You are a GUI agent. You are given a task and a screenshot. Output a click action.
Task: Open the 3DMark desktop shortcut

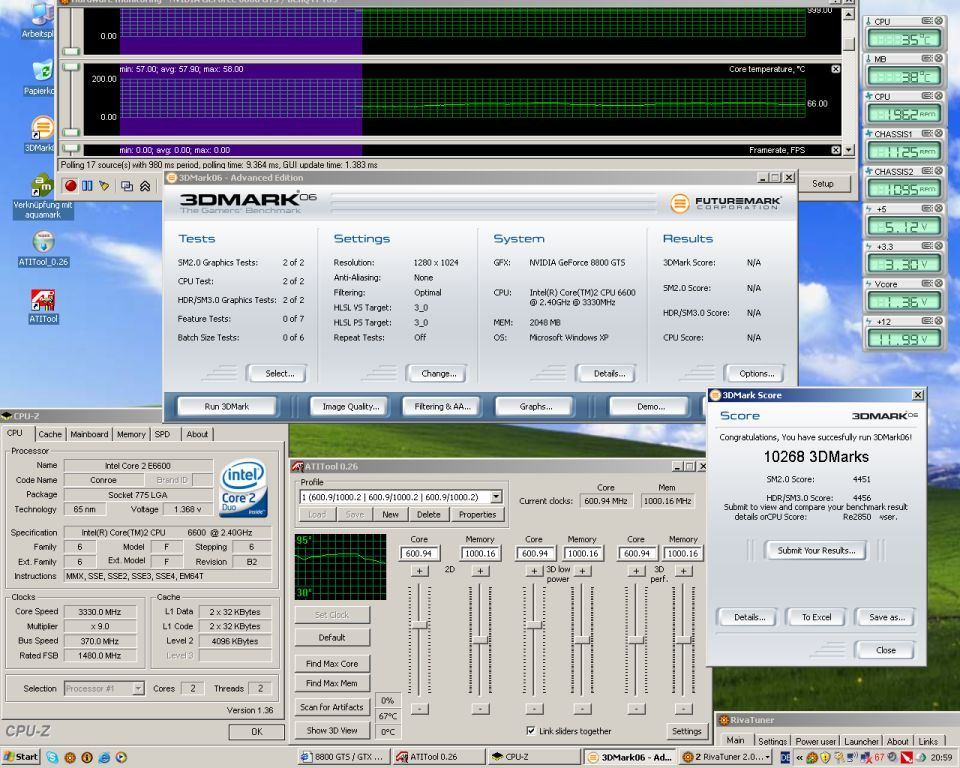(42, 134)
